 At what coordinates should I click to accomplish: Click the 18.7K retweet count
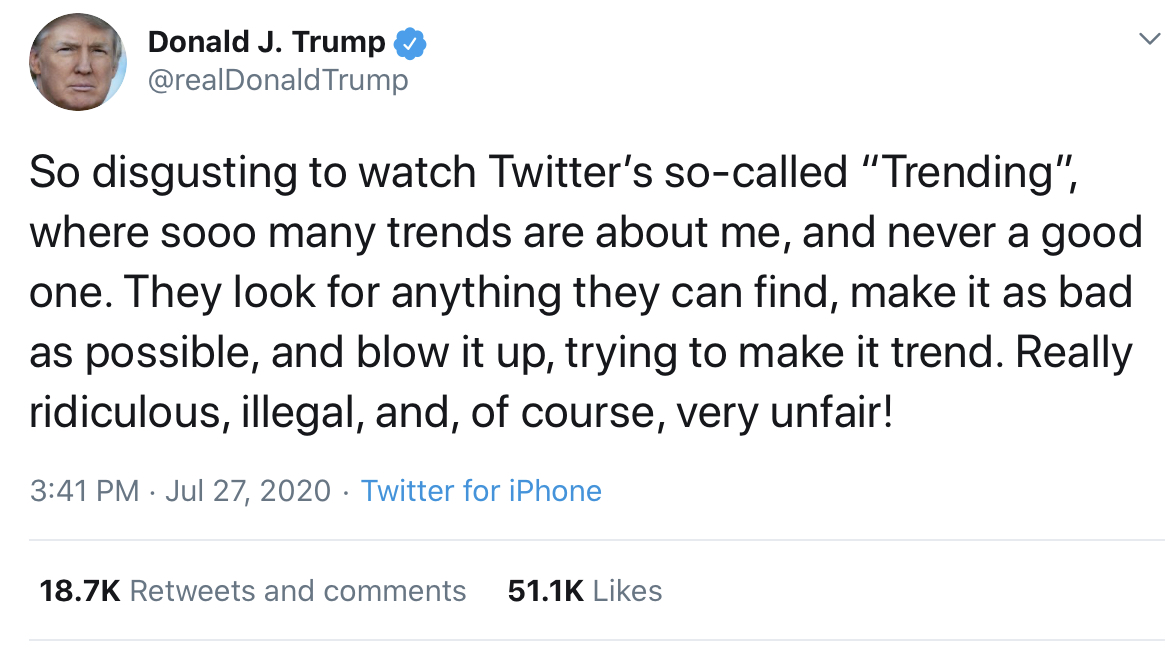point(79,590)
